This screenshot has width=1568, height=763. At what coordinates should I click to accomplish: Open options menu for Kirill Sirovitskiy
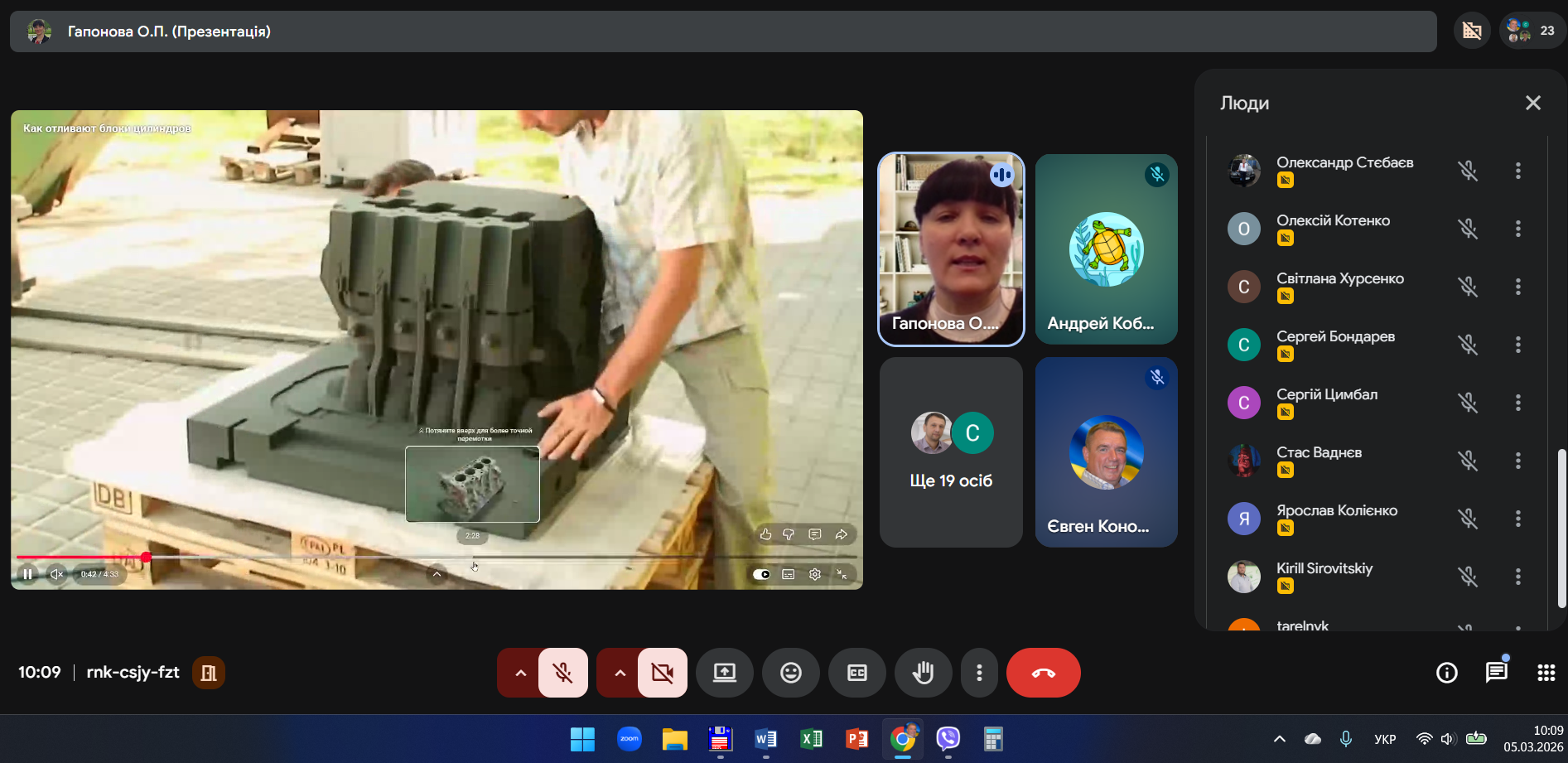coord(1517,577)
